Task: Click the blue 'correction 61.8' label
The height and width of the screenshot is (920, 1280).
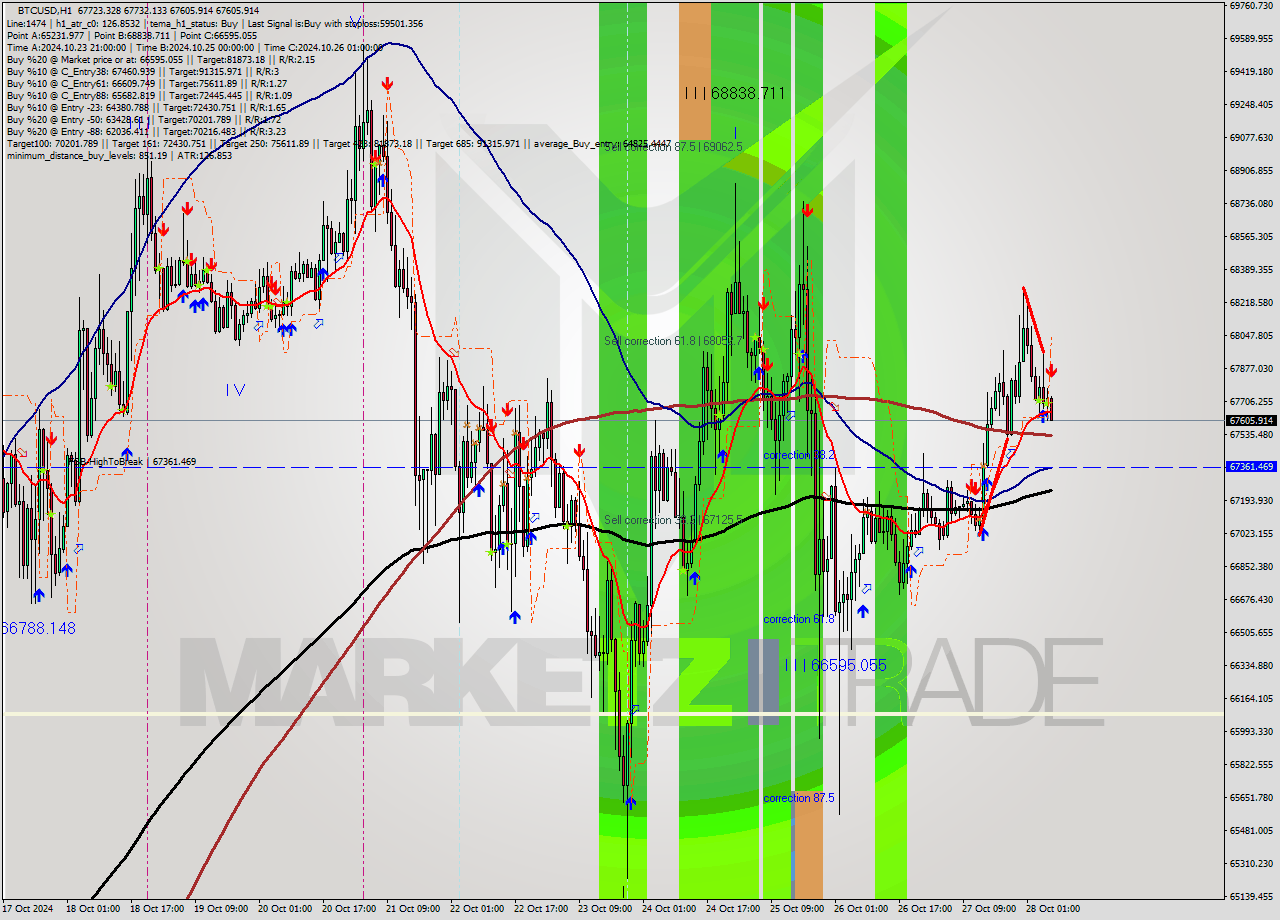Action: [799, 619]
